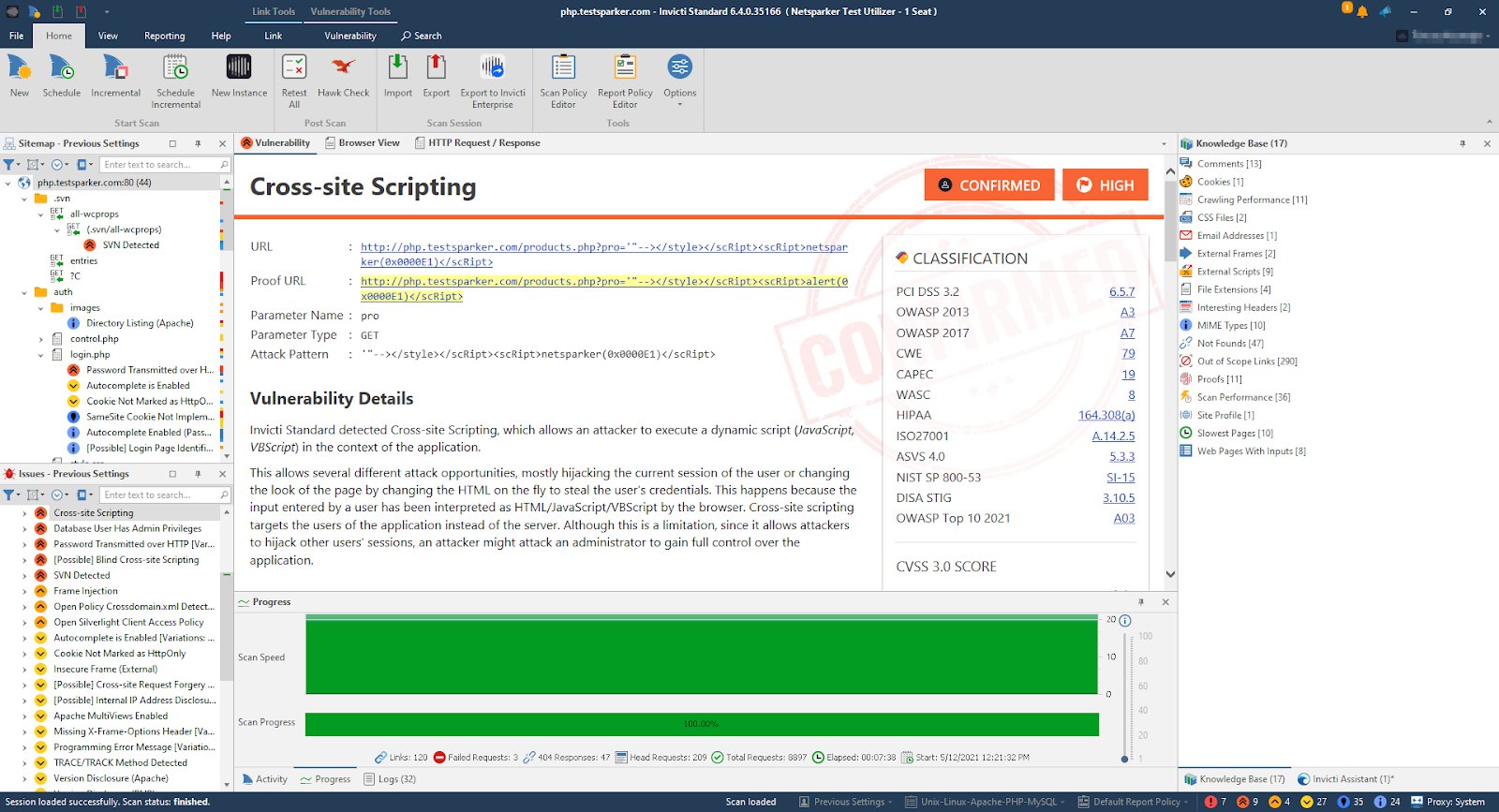The width and height of the screenshot is (1499, 812).
Task: Start Hawk Check
Action: 343,76
